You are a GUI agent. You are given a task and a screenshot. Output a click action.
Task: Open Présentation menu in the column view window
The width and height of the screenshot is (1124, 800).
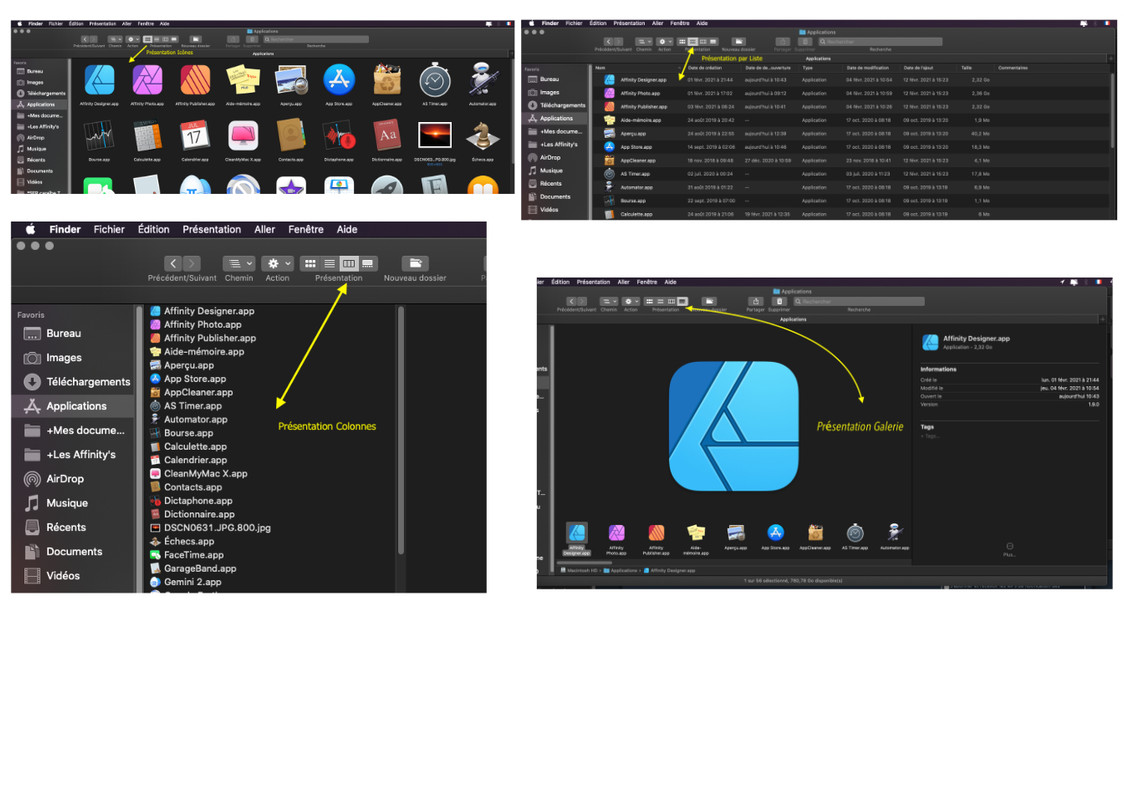pos(211,229)
